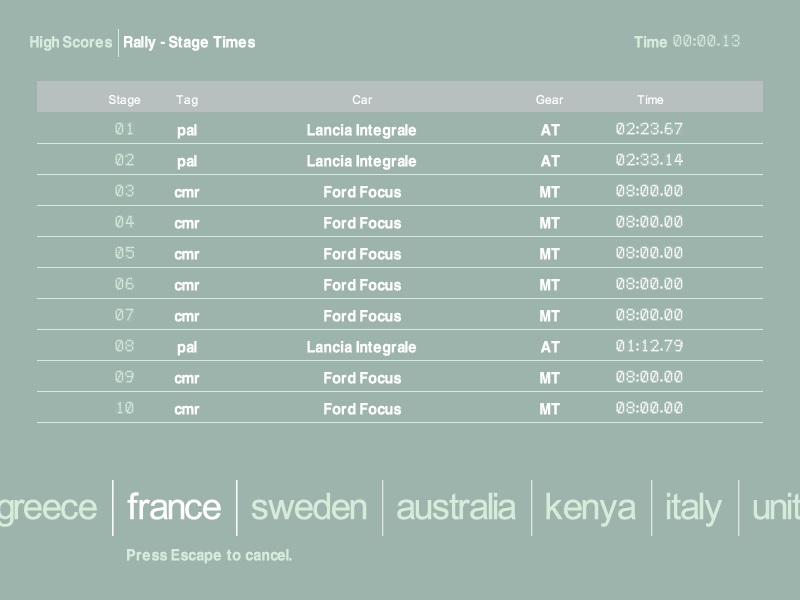Select the stage 10 Ford Focus row
The height and width of the screenshot is (600, 800).
pos(400,409)
